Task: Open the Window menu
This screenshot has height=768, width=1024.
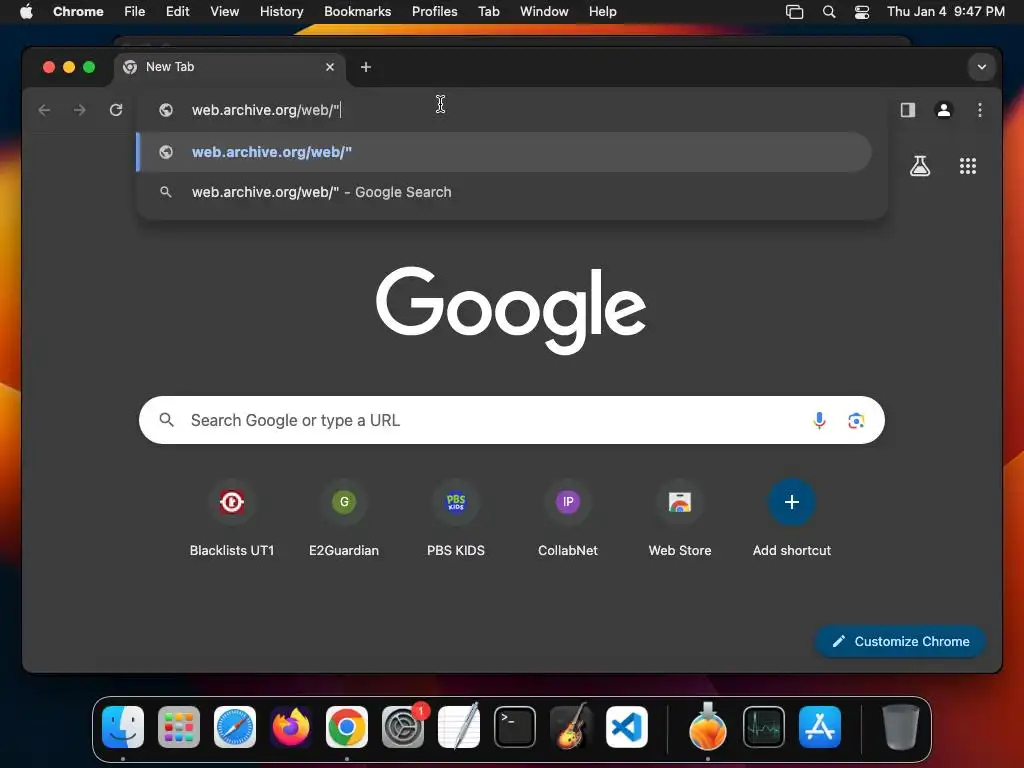Action: [544, 12]
